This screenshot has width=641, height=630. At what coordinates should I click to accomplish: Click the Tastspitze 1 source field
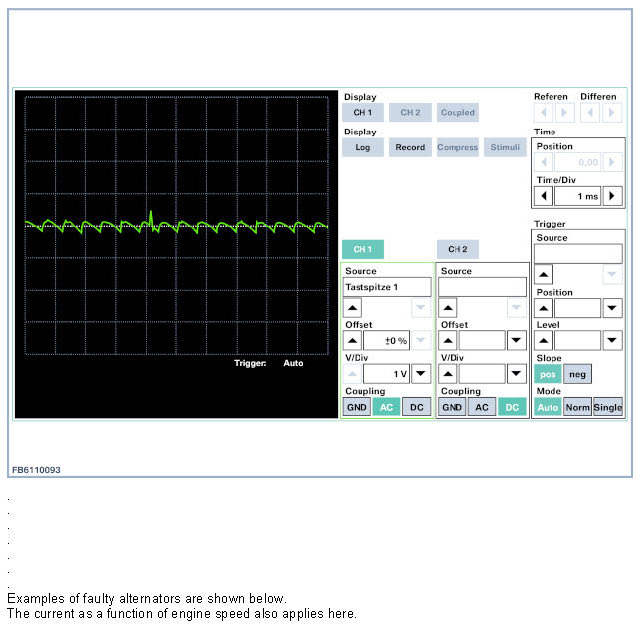point(387,287)
